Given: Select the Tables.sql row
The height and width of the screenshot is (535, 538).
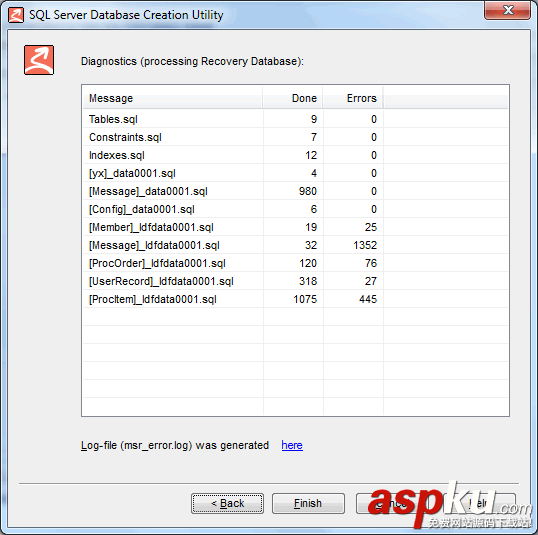Looking at the screenshot, I should [295, 119].
